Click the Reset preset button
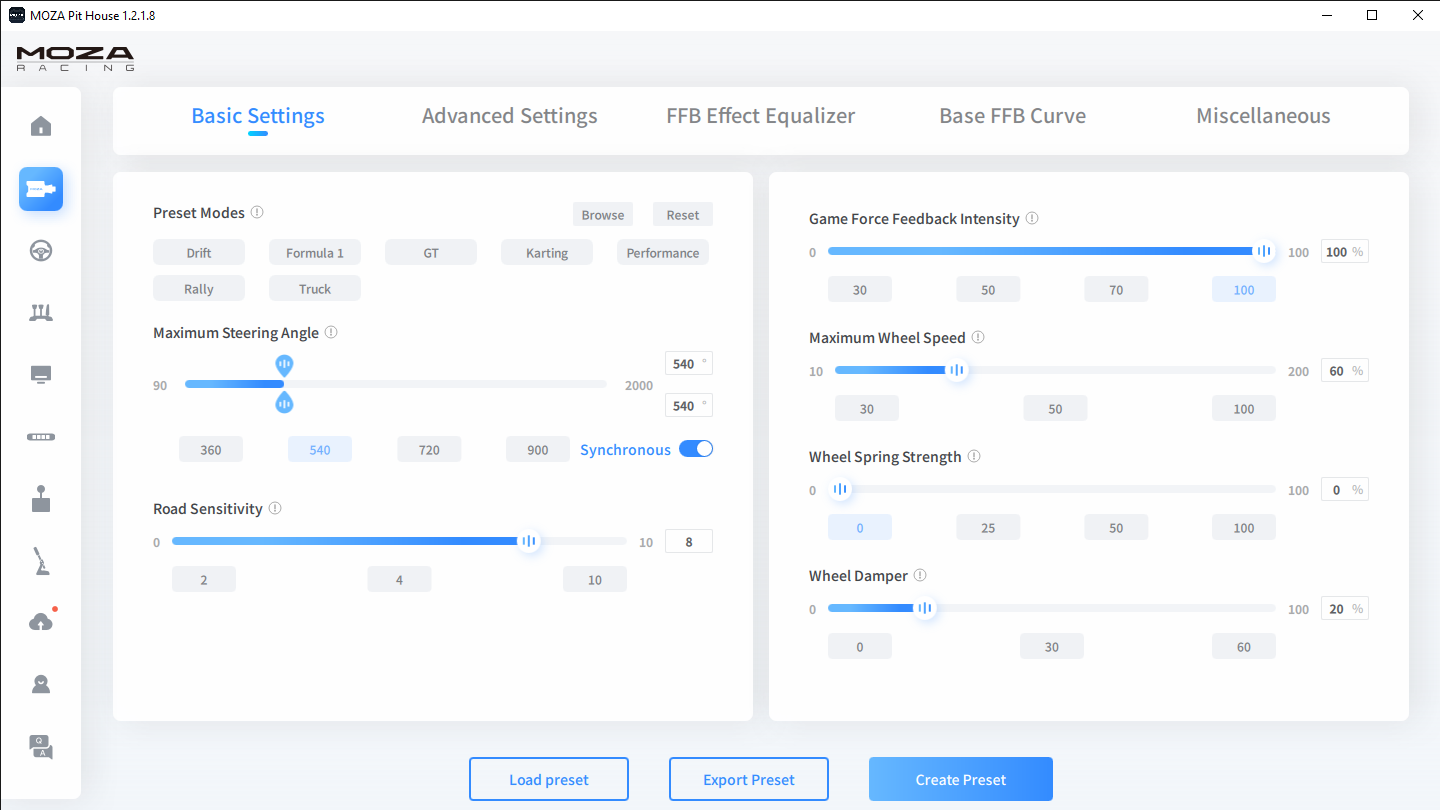 (x=683, y=214)
